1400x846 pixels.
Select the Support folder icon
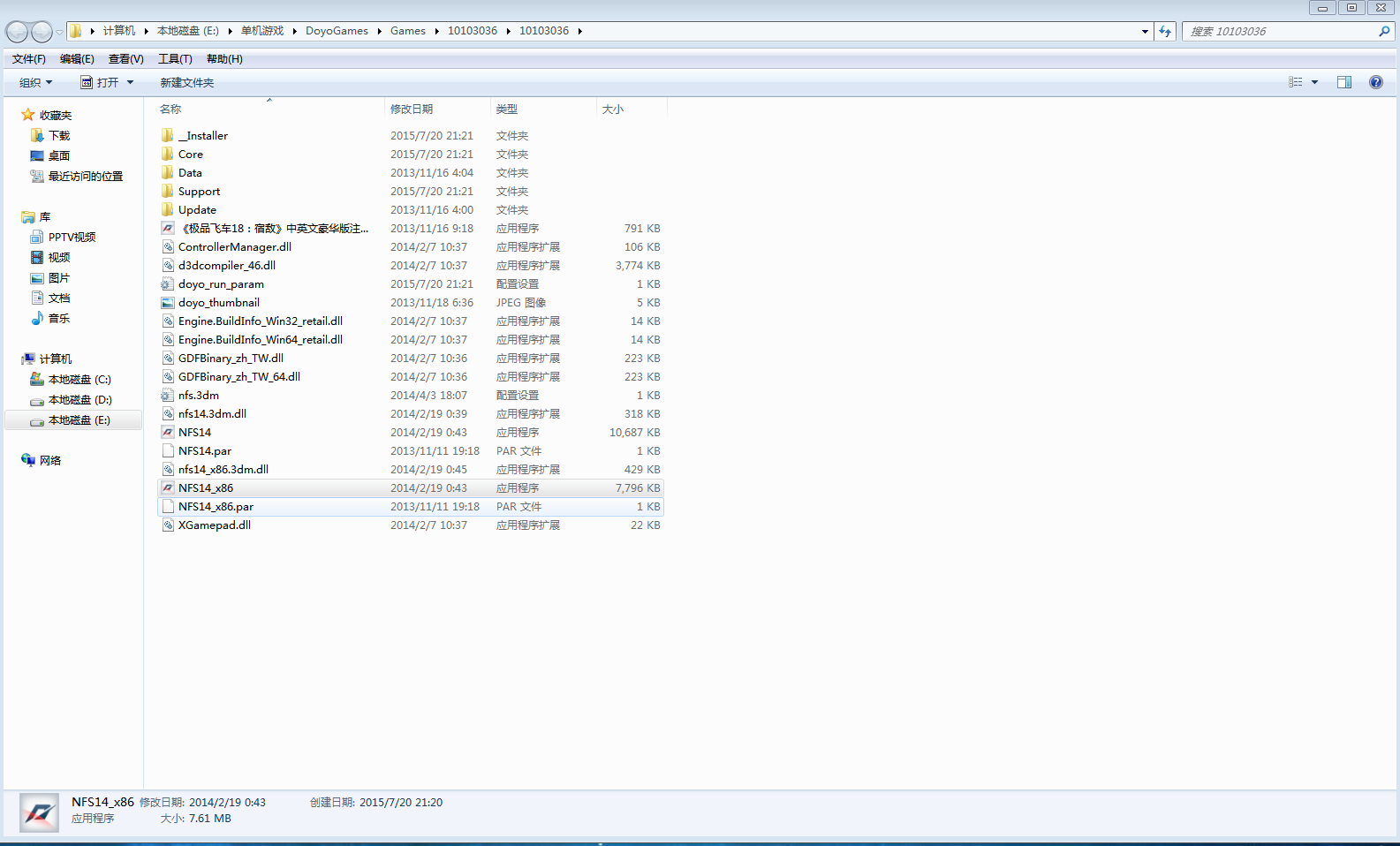click(x=168, y=191)
